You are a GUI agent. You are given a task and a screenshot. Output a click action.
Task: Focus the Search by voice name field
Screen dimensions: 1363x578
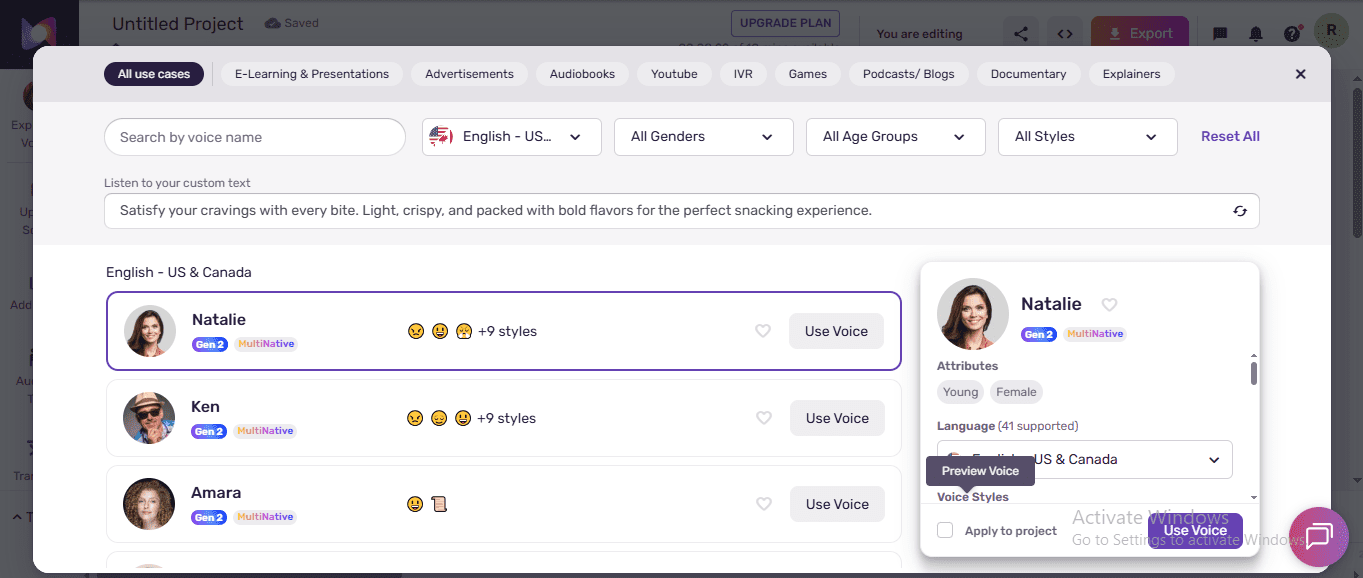click(255, 137)
